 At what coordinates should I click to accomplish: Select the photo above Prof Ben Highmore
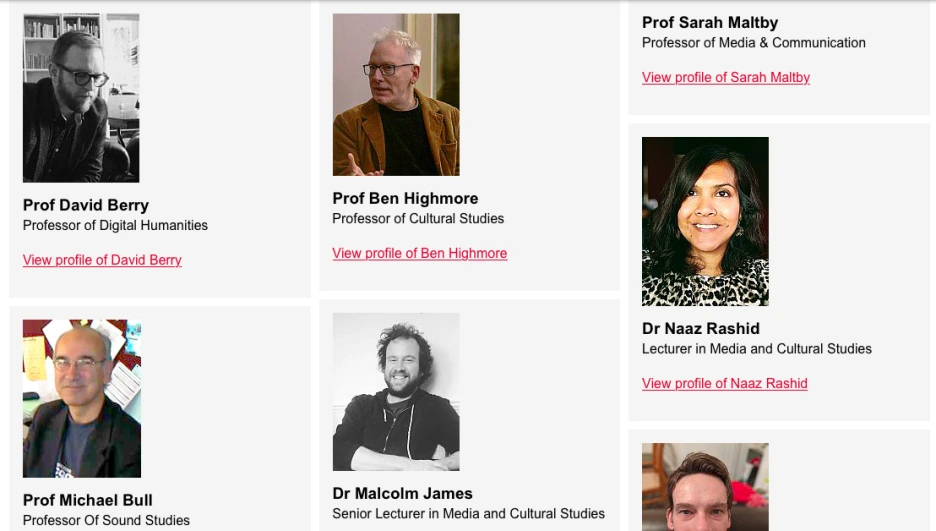pos(396,95)
